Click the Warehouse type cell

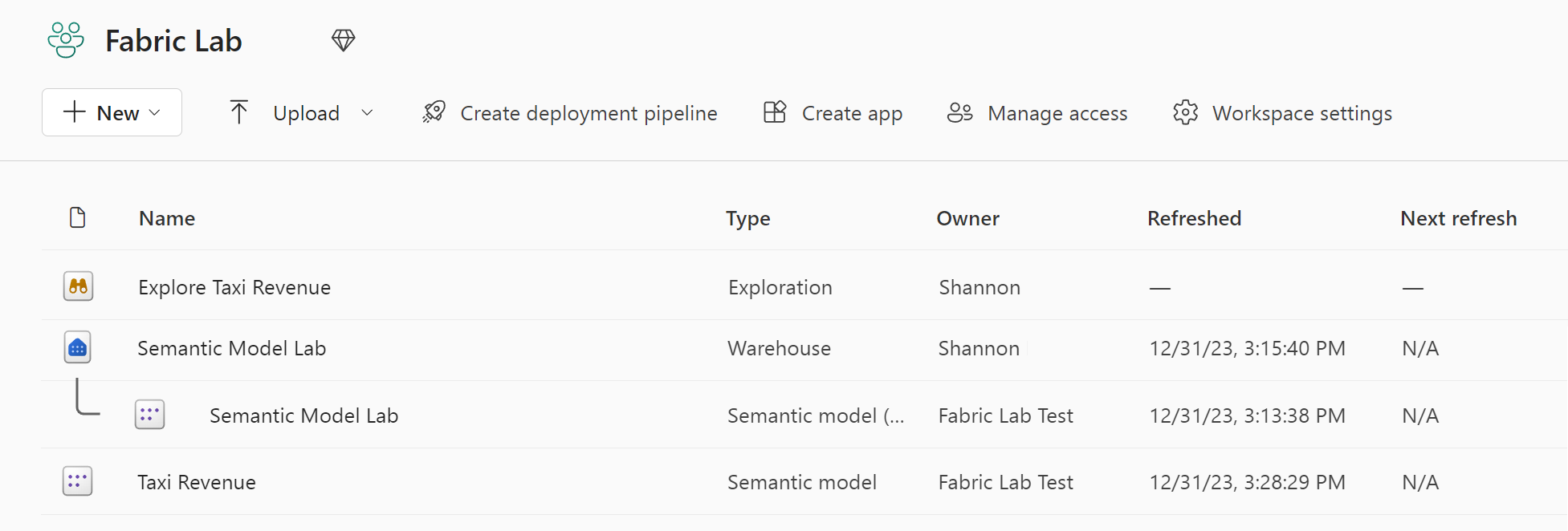click(779, 348)
